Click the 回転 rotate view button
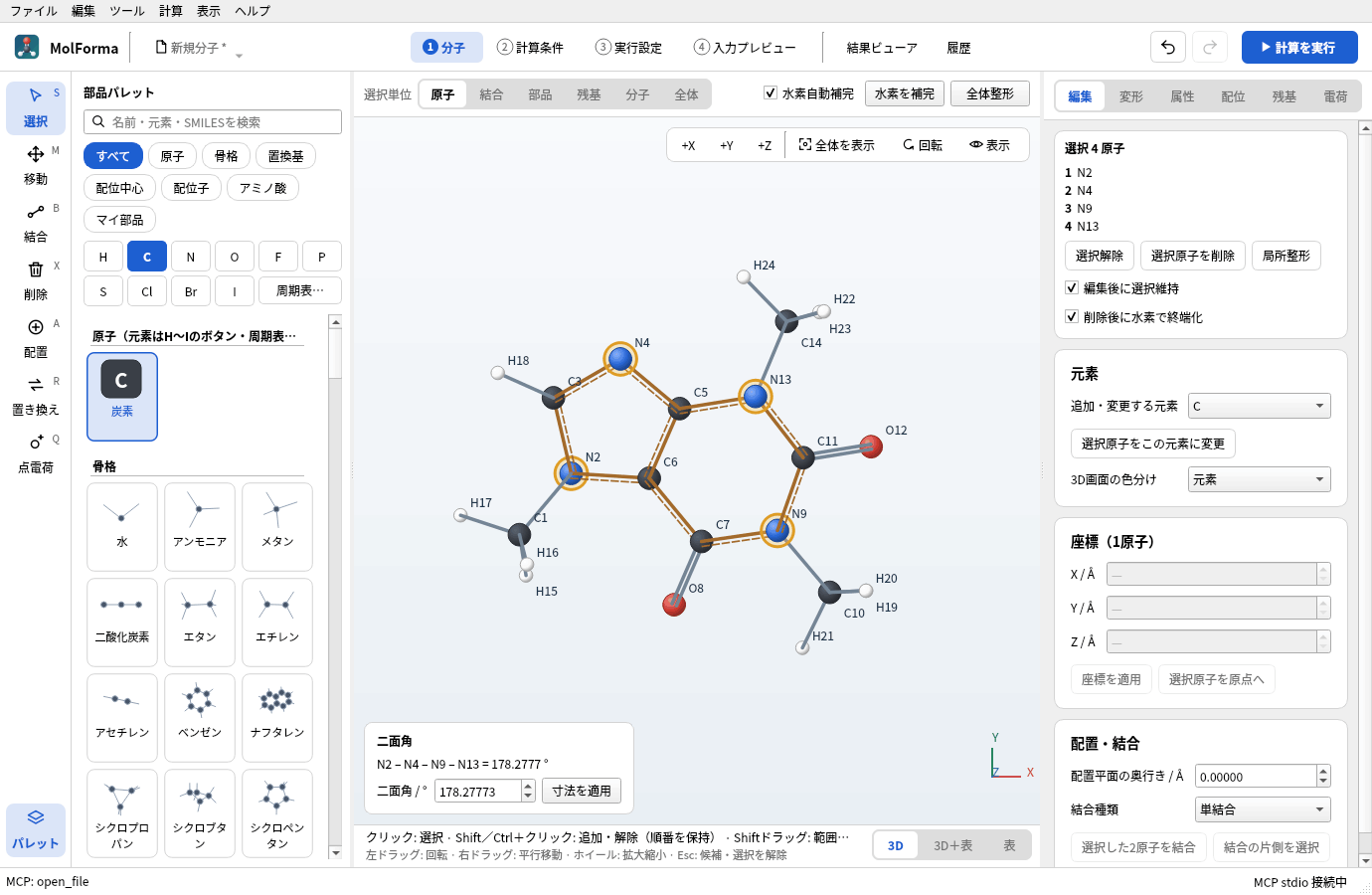1372x895 pixels. pos(923,145)
